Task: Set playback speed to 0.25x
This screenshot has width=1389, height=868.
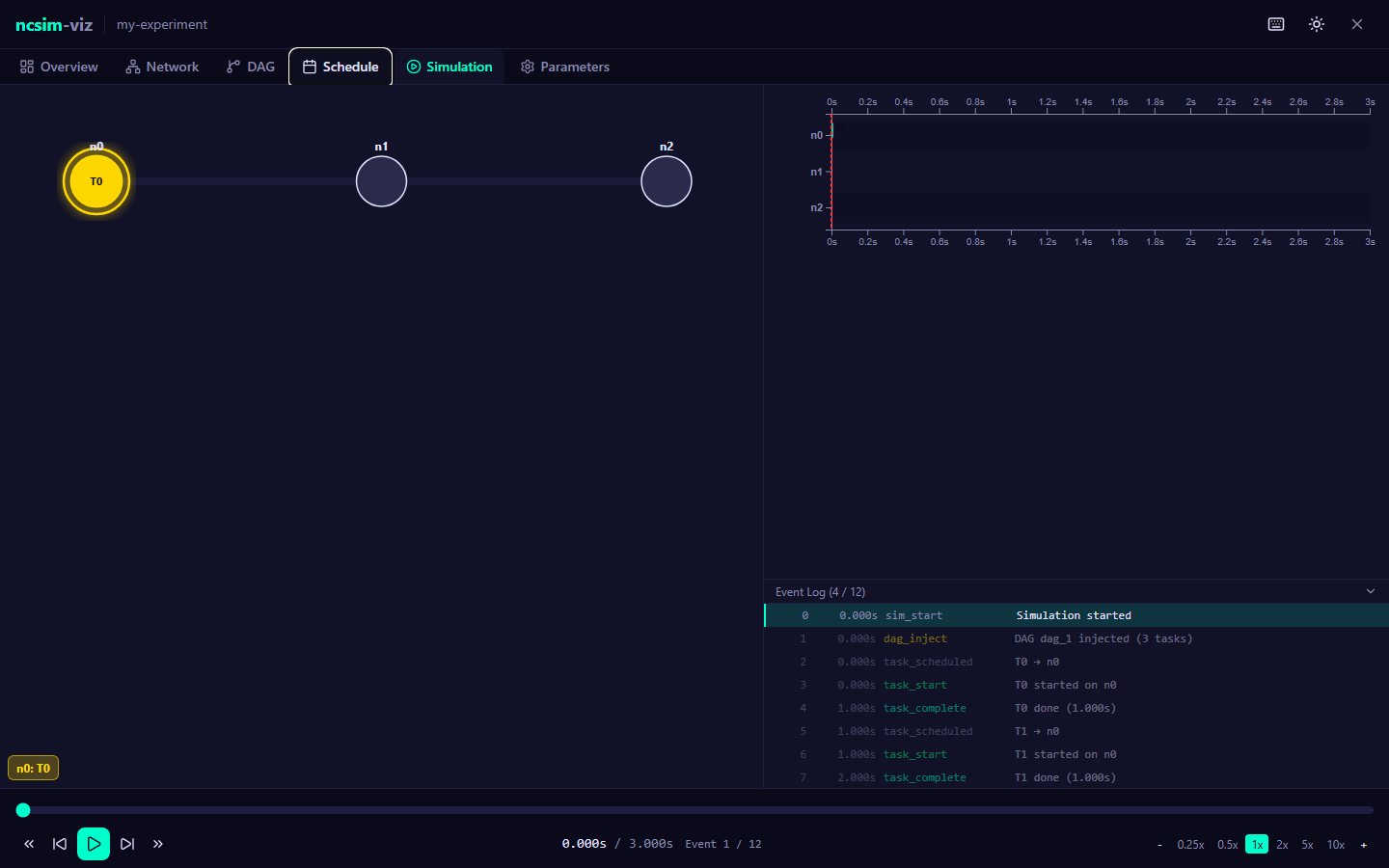Action: (x=1190, y=845)
